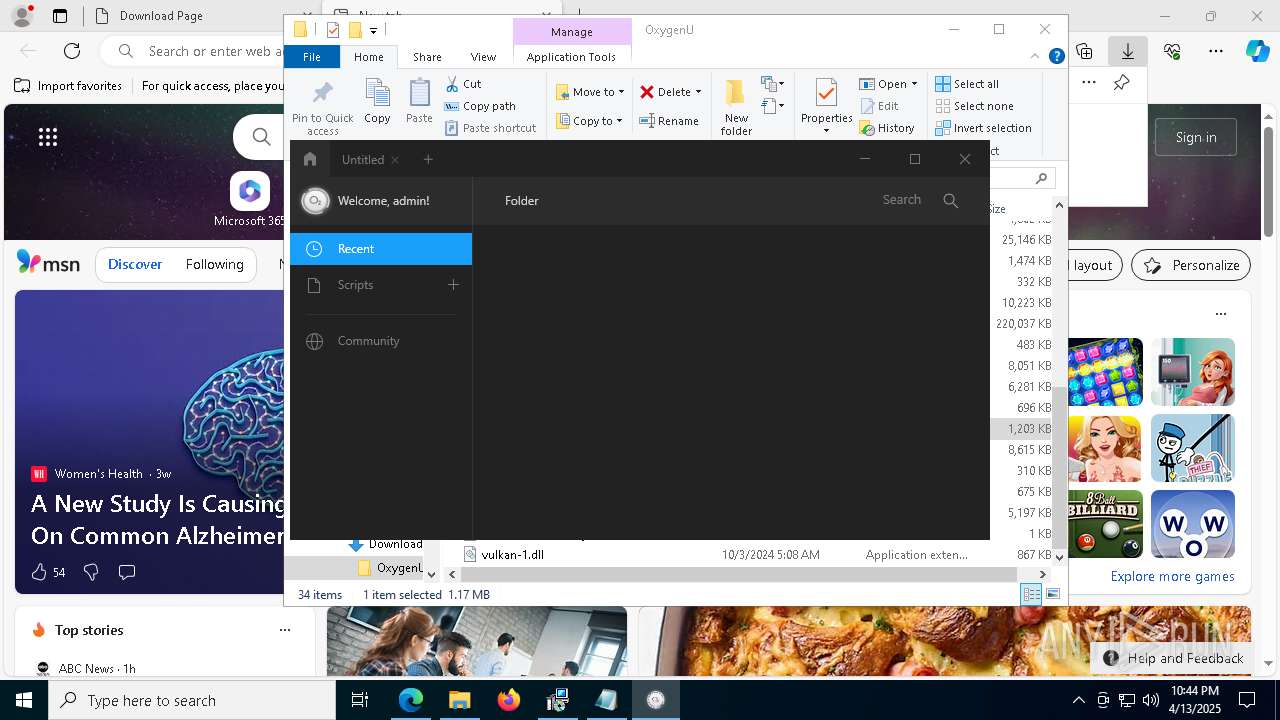Focus the OxygenU Search field
Viewport: 1280px width, 720px height.
click(x=901, y=200)
